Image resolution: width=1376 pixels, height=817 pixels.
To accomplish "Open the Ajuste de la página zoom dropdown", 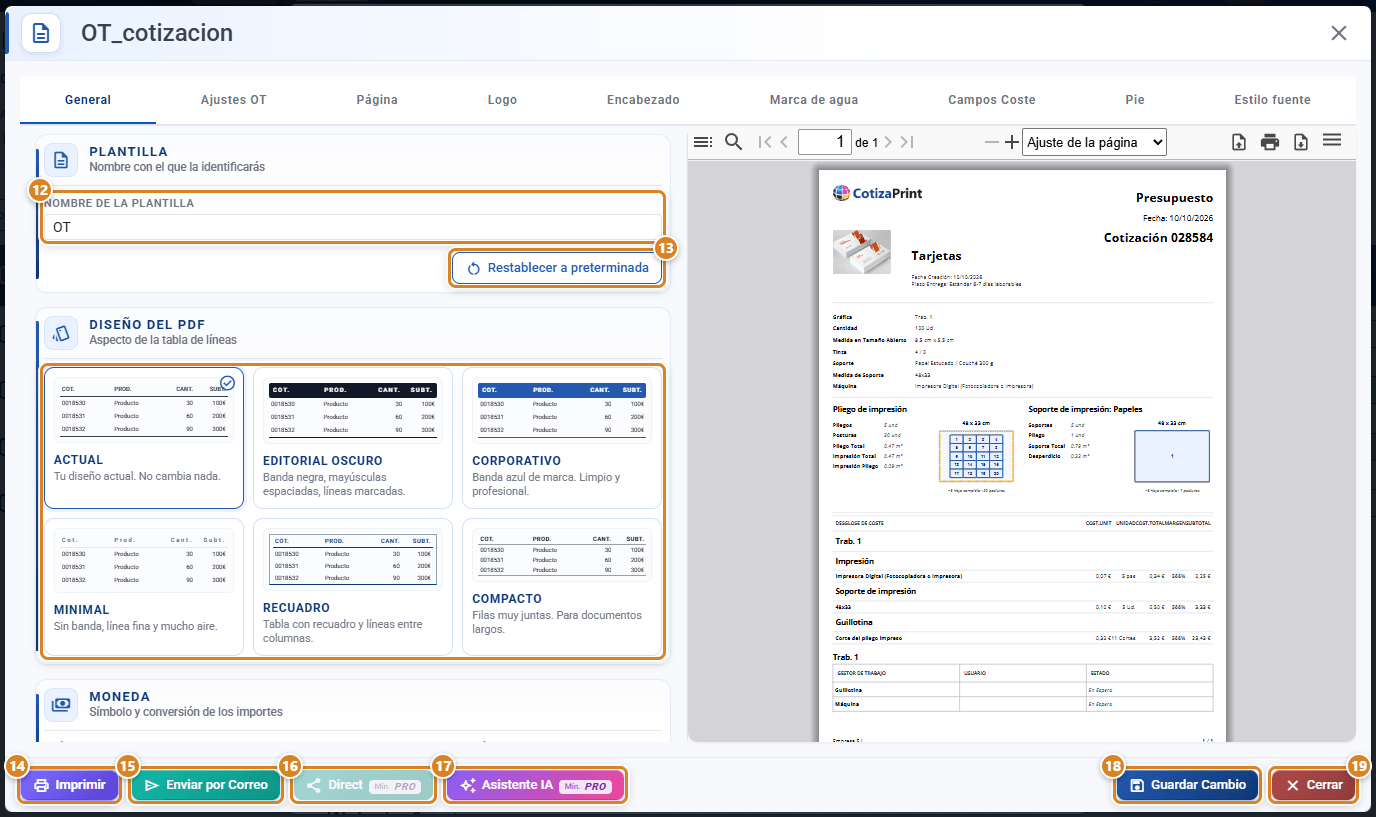I will 1094,142.
